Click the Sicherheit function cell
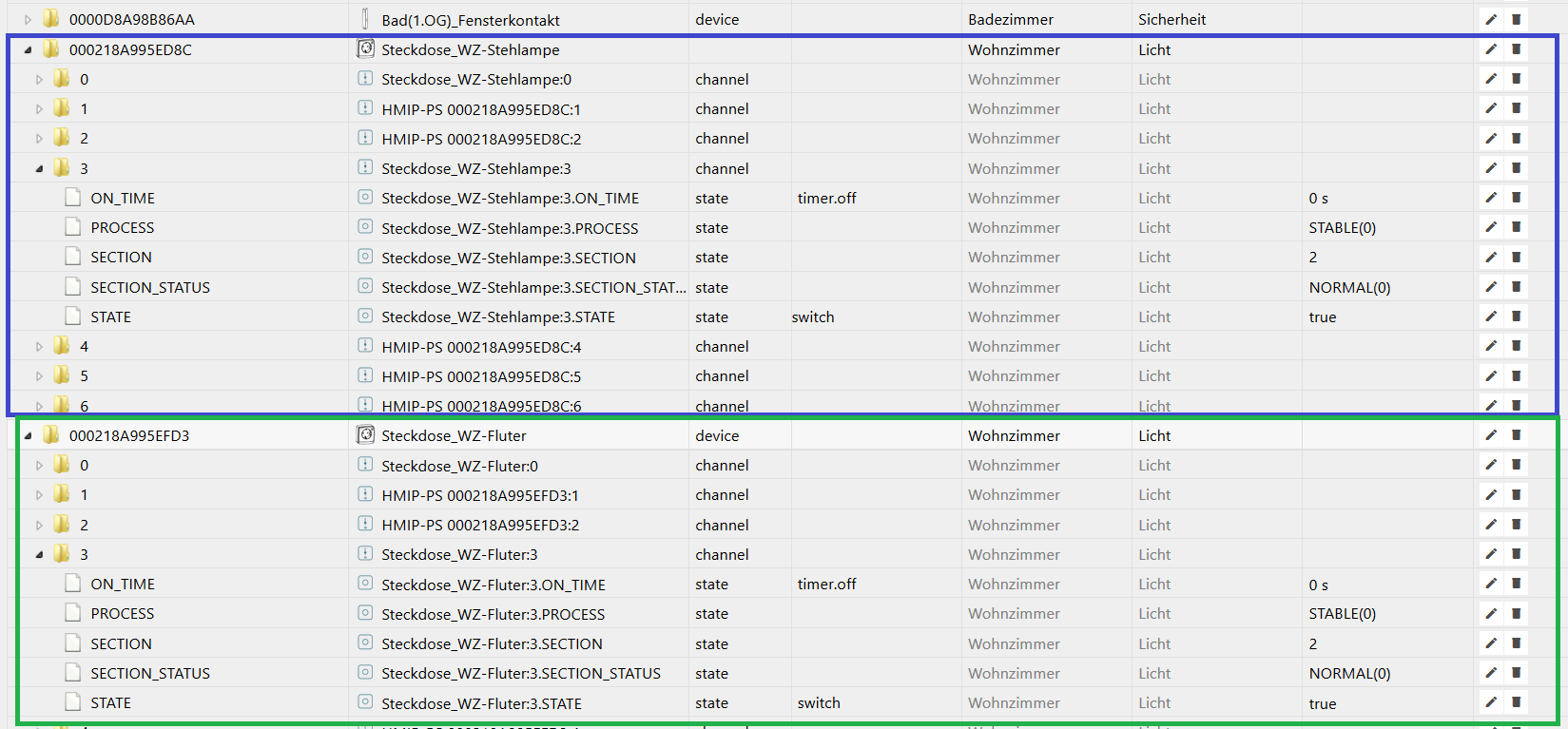1568x729 pixels. [x=1172, y=19]
